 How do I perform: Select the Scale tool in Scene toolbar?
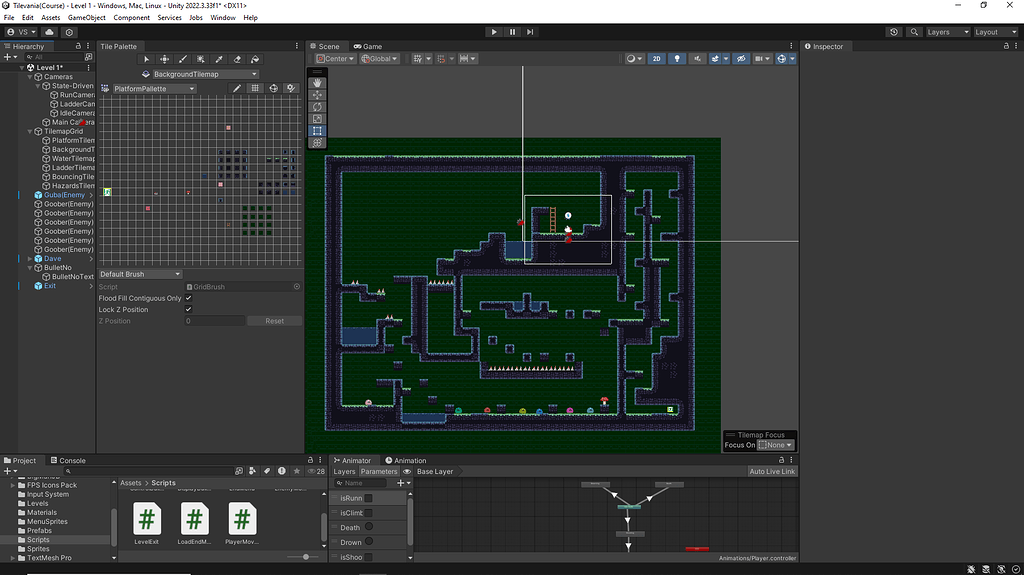317,119
